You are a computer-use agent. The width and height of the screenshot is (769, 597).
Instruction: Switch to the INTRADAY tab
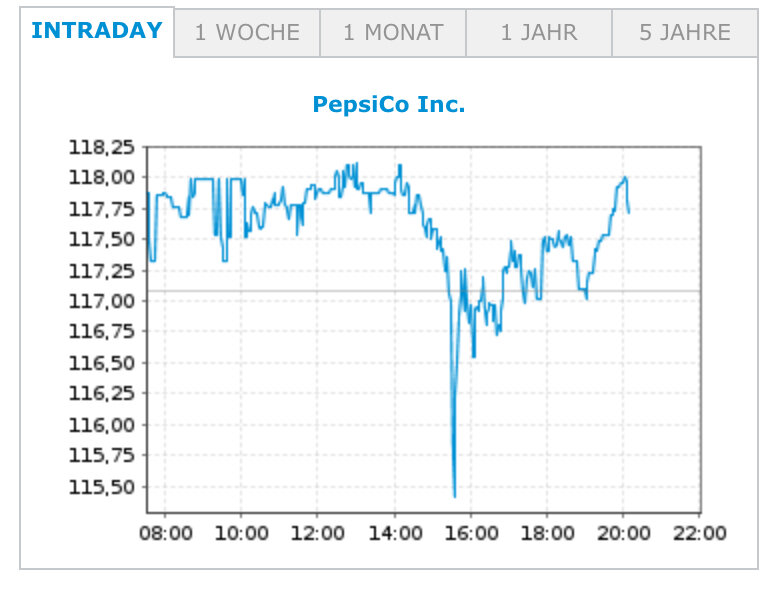pos(96,31)
